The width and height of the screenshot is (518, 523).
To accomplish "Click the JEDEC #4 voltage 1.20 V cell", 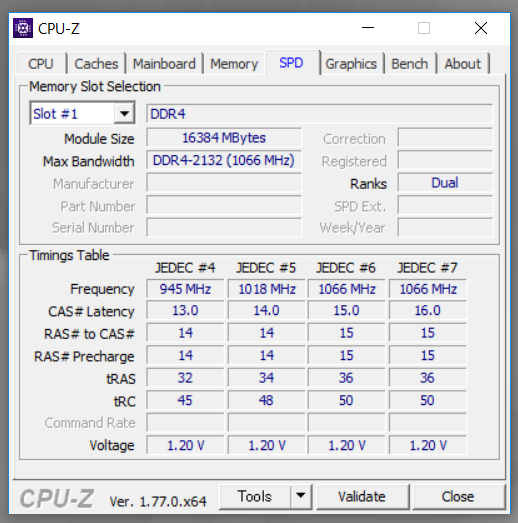I will point(185,445).
